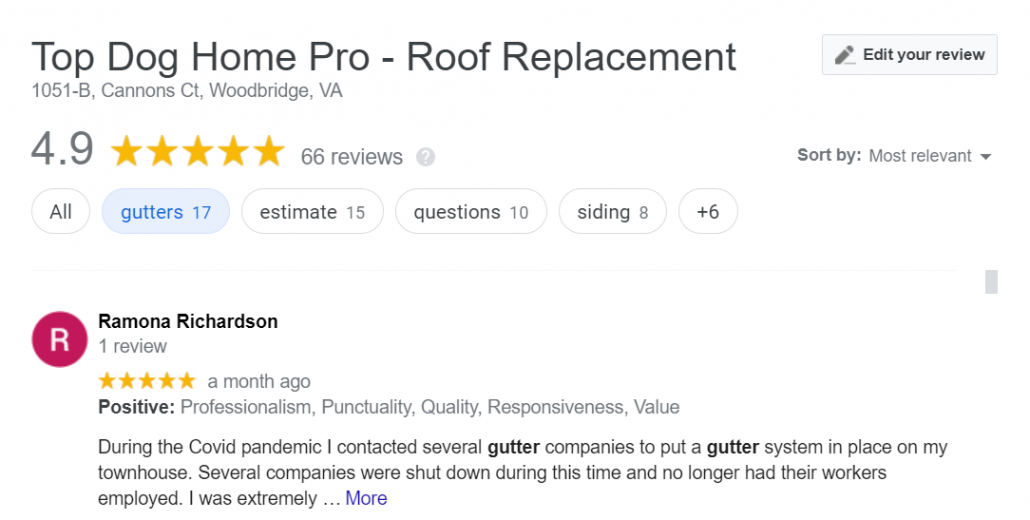The height and width of the screenshot is (520, 1030).
Task: Click Ramona's five-star review rating
Action: pos(147,381)
